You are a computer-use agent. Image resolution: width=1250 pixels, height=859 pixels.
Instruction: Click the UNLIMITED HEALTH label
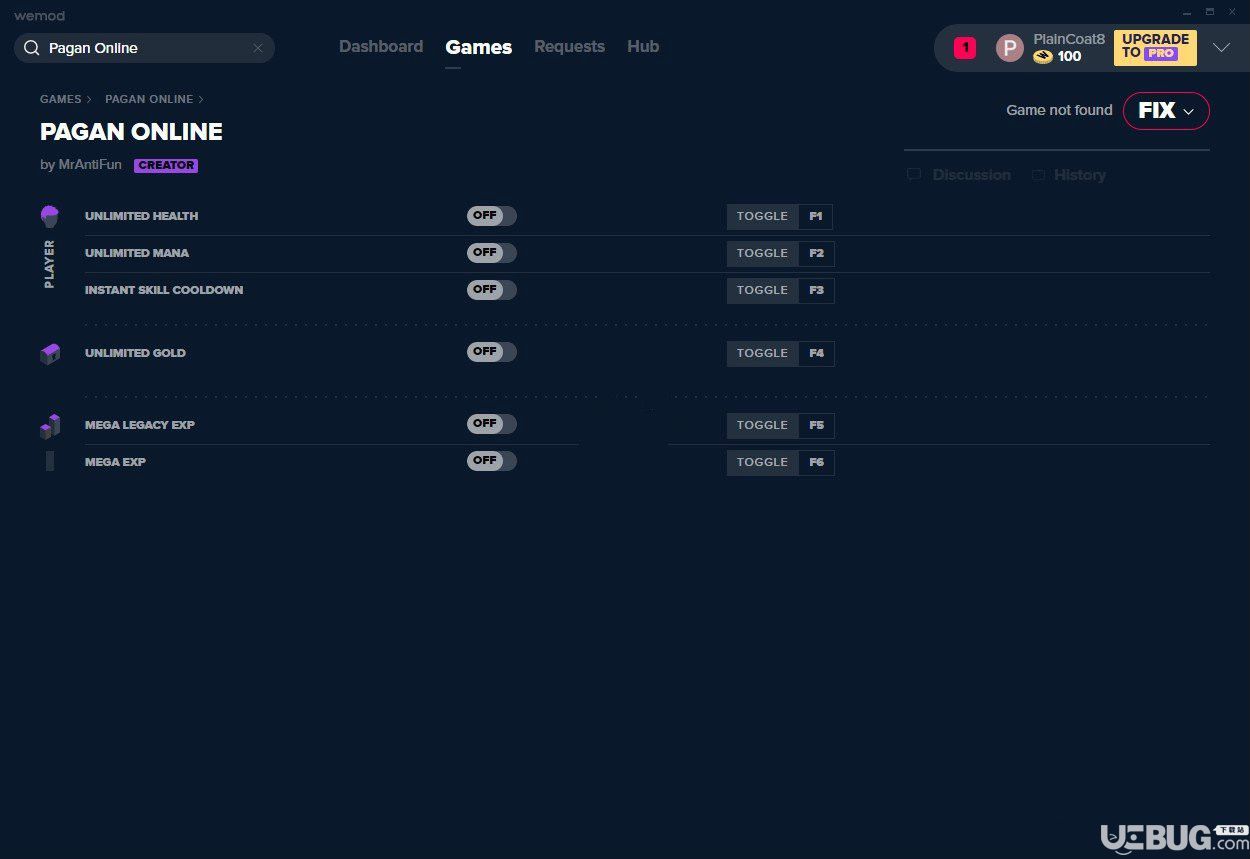coord(141,216)
